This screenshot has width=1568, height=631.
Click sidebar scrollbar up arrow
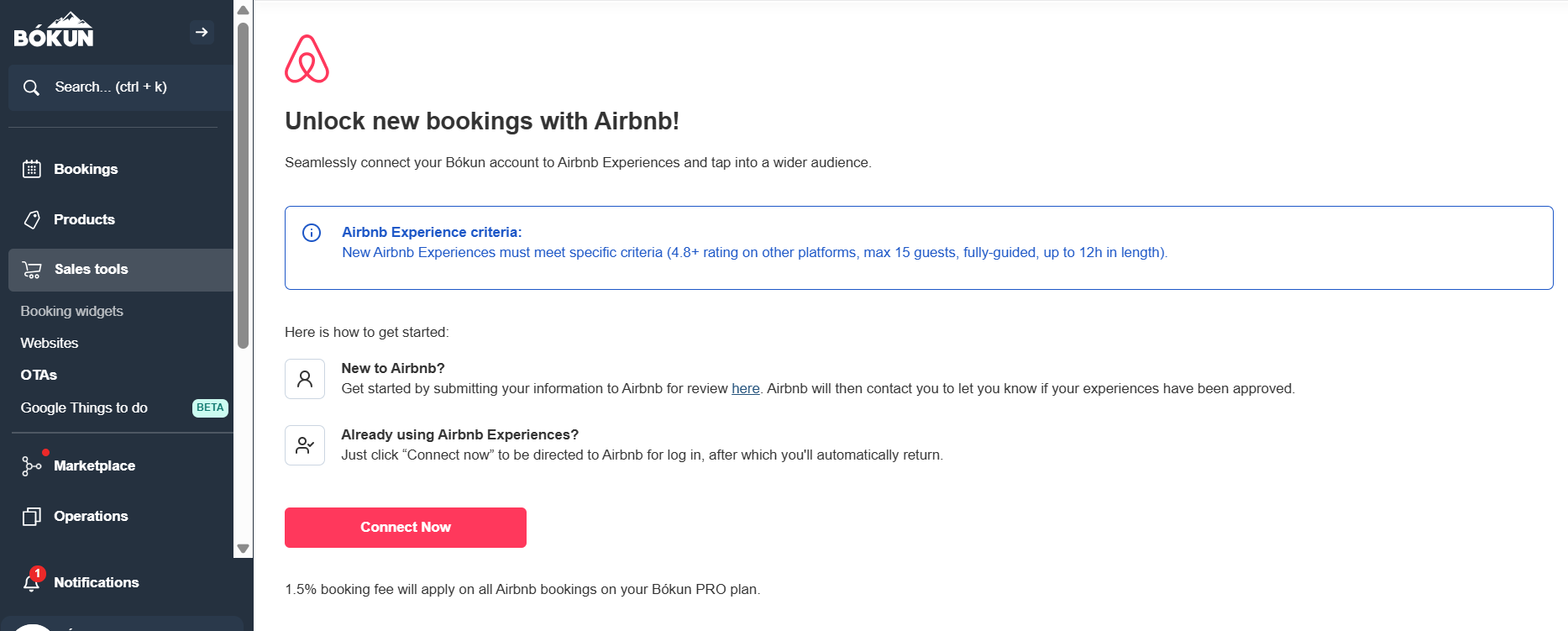pos(244,10)
